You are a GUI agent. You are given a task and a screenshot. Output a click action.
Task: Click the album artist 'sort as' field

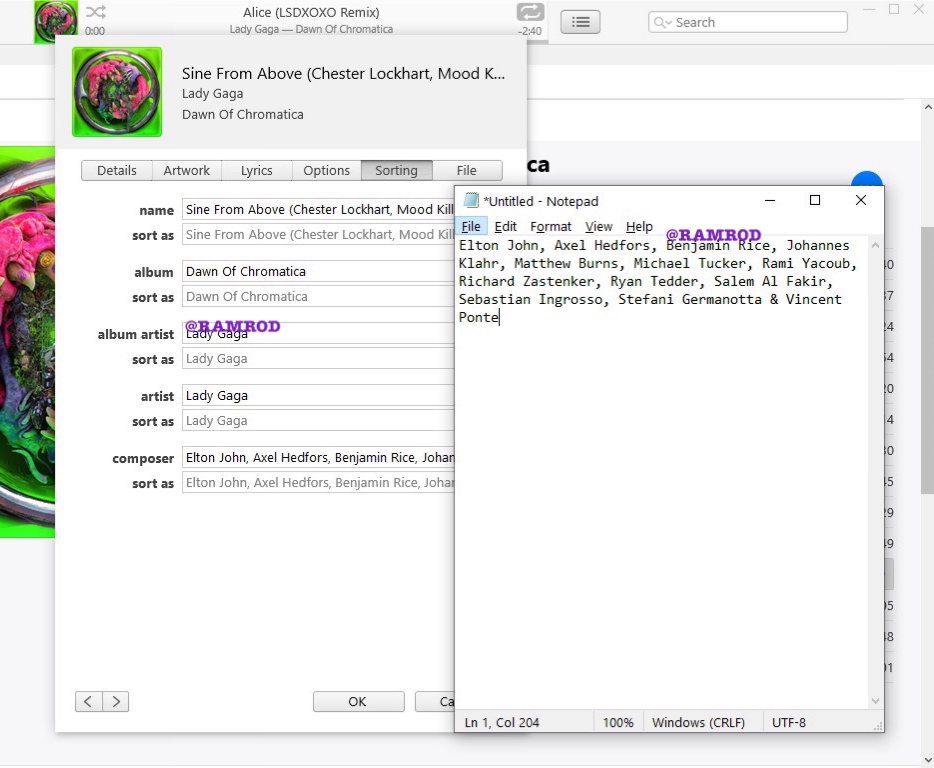click(318, 359)
